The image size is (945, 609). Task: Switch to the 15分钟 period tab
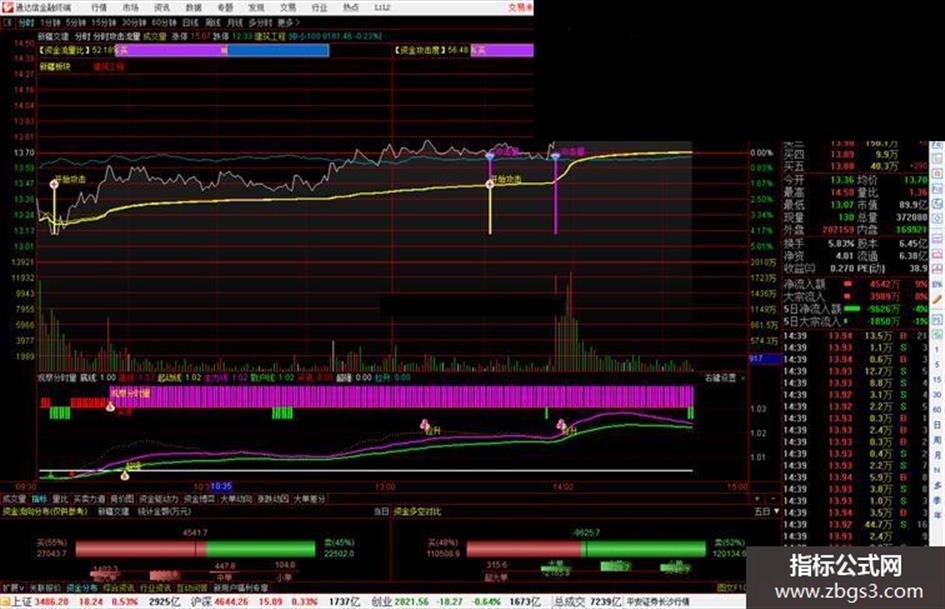point(104,22)
